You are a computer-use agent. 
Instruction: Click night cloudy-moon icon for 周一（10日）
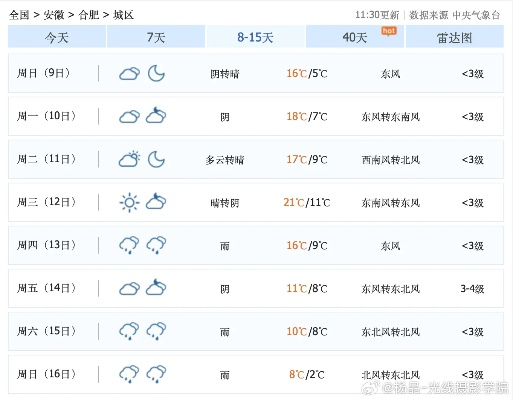(156, 115)
